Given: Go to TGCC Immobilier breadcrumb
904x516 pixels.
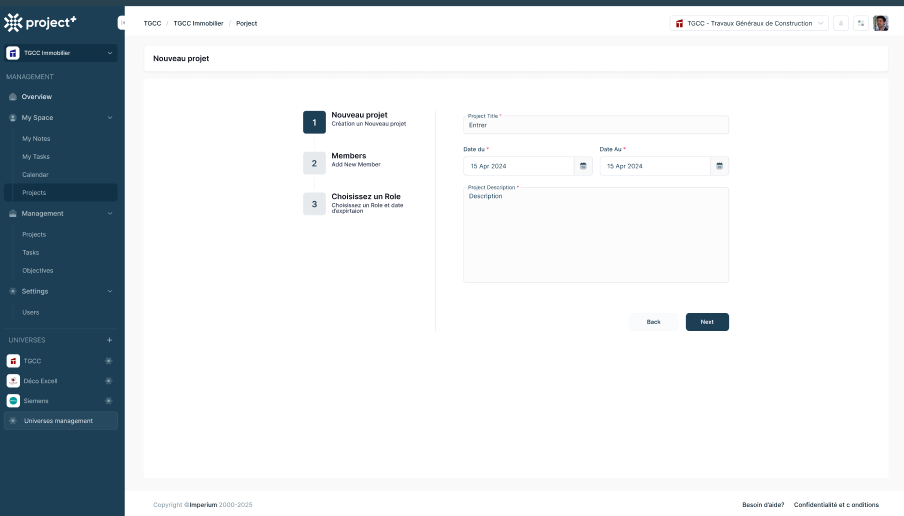Looking at the screenshot, I should click(x=198, y=24).
